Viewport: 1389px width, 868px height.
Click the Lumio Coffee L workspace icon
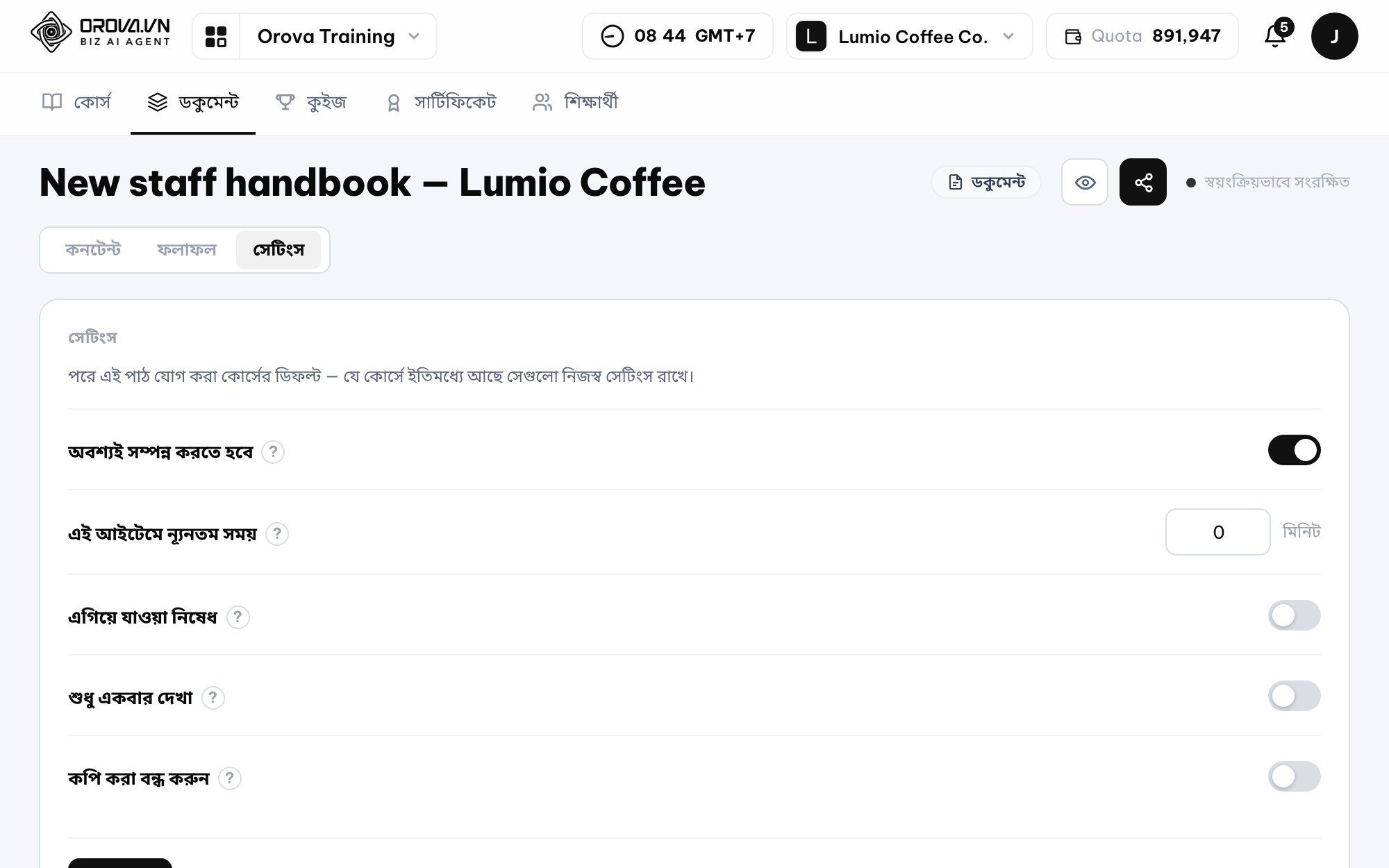pyautogui.click(x=811, y=36)
